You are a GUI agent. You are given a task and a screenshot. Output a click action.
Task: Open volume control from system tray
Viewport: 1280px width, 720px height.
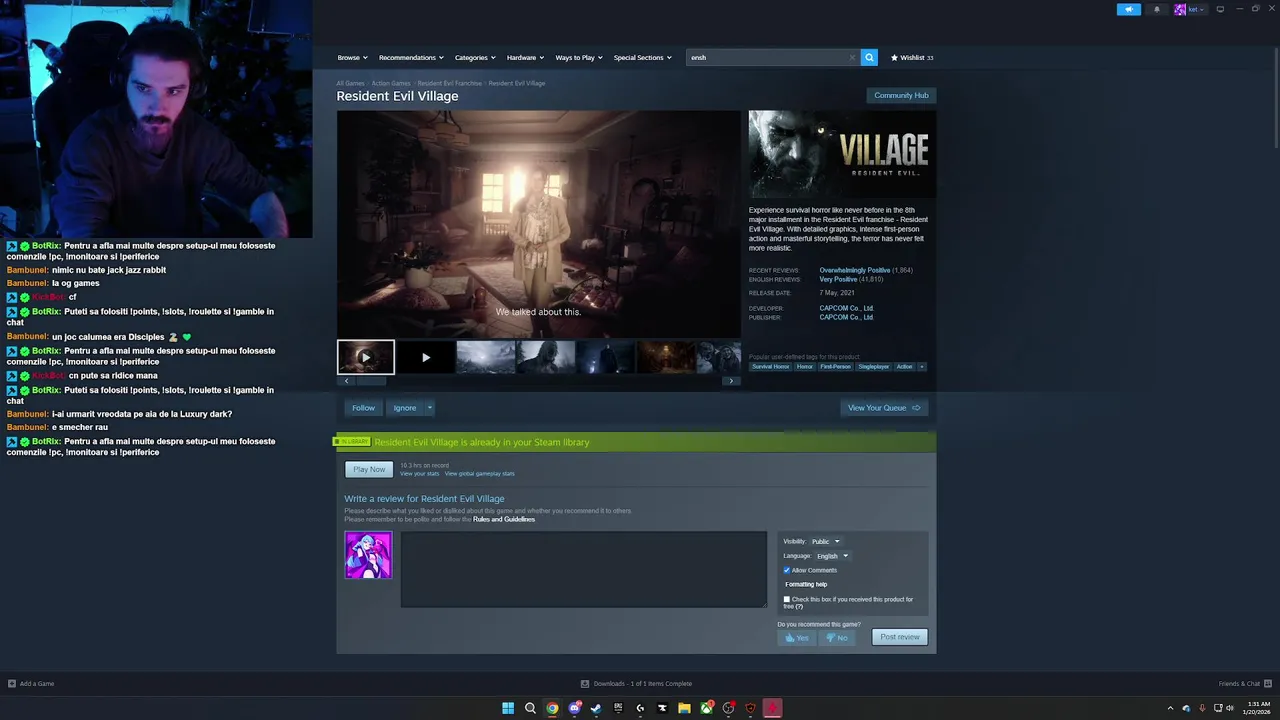point(1230,708)
